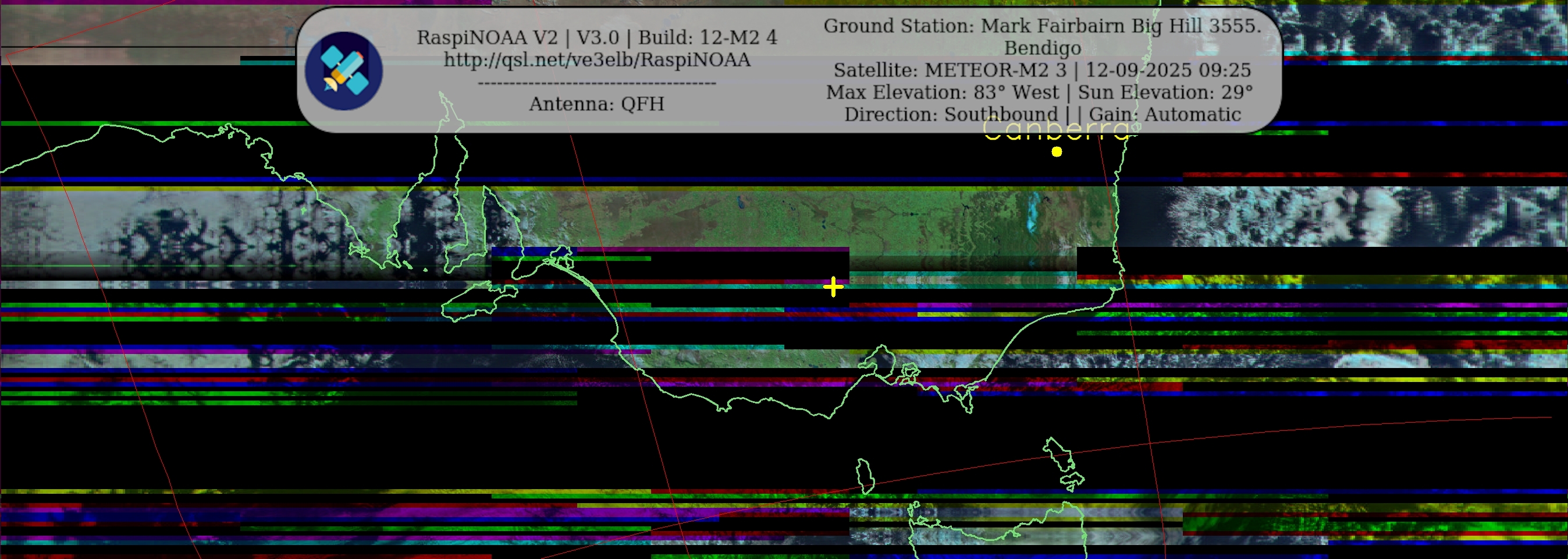This screenshot has height=559, width=1568.
Task: Click the Canberra map label
Action: [1056, 130]
